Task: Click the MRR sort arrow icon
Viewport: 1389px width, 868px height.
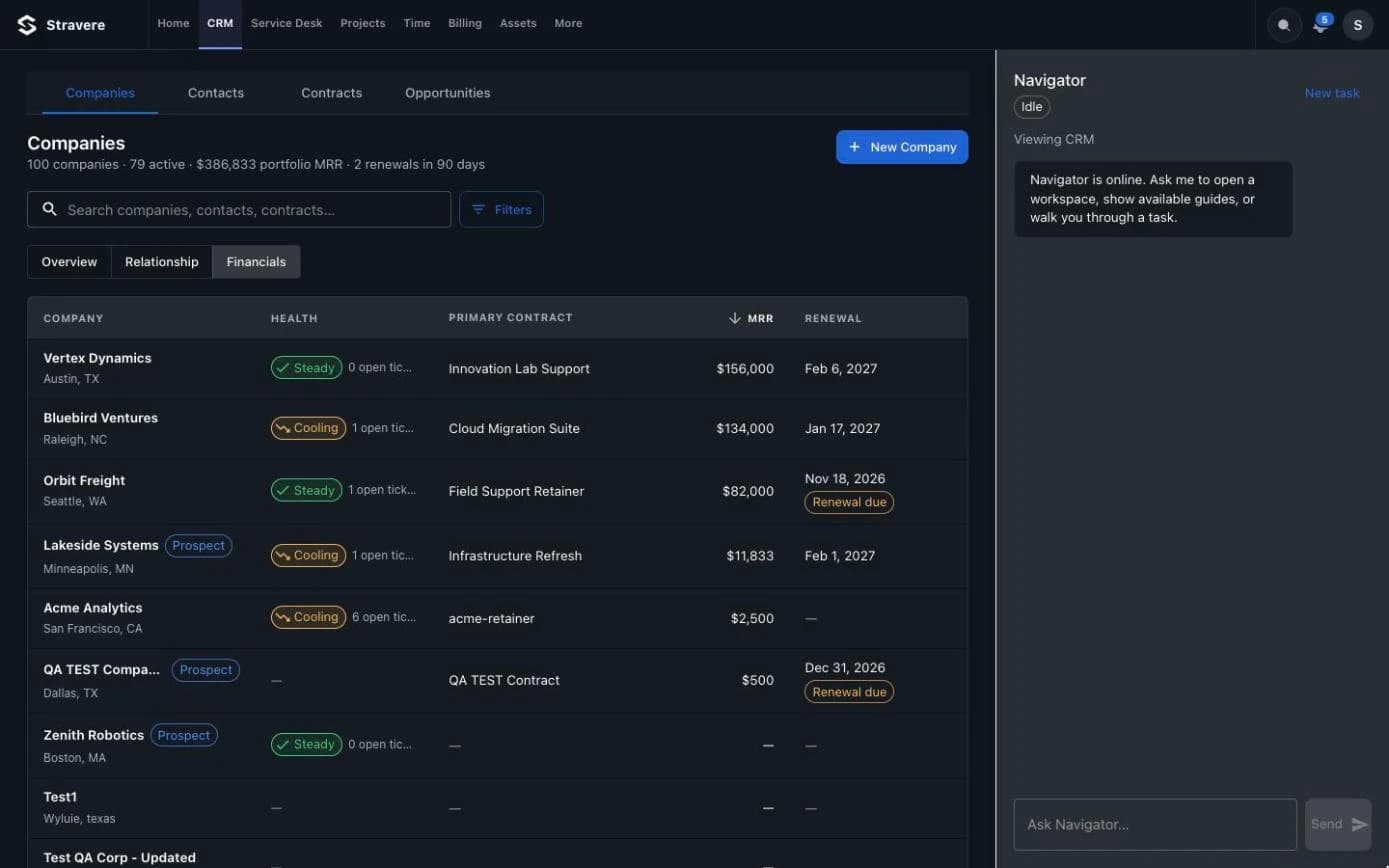Action: pyautogui.click(x=735, y=318)
